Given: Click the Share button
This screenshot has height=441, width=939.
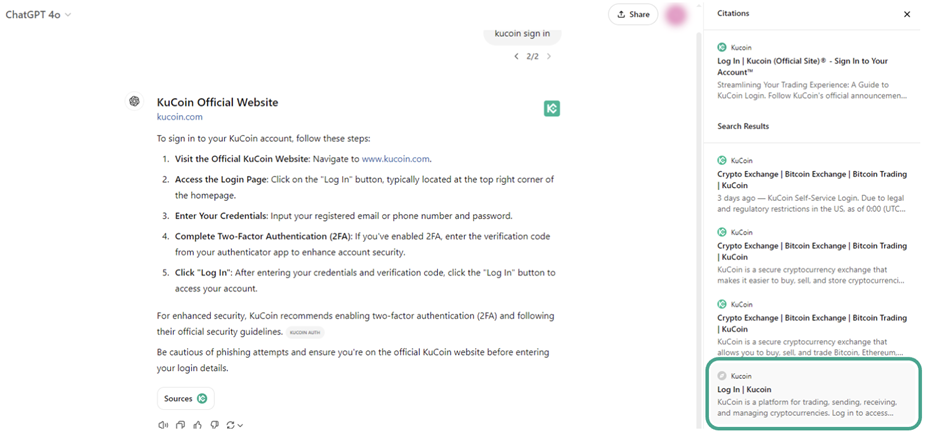Looking at the screenshot, I should pos(633,14).
